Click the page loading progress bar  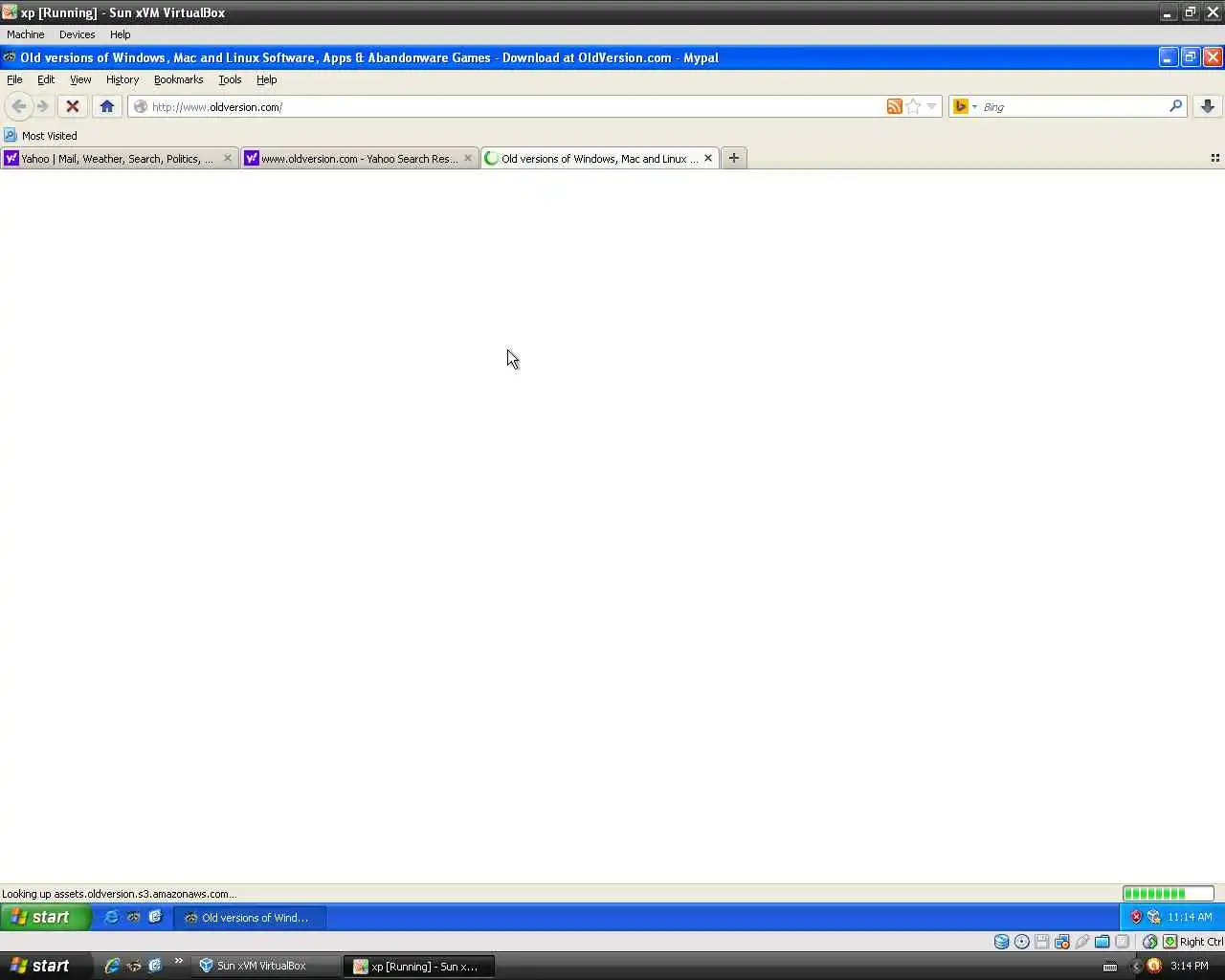coord(1168,893)
